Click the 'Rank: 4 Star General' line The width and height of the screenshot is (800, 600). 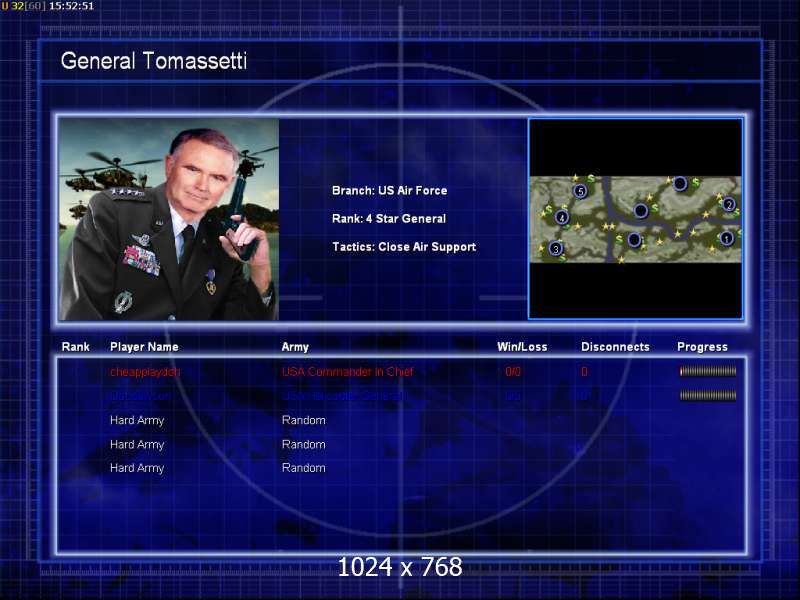(389, 218)
